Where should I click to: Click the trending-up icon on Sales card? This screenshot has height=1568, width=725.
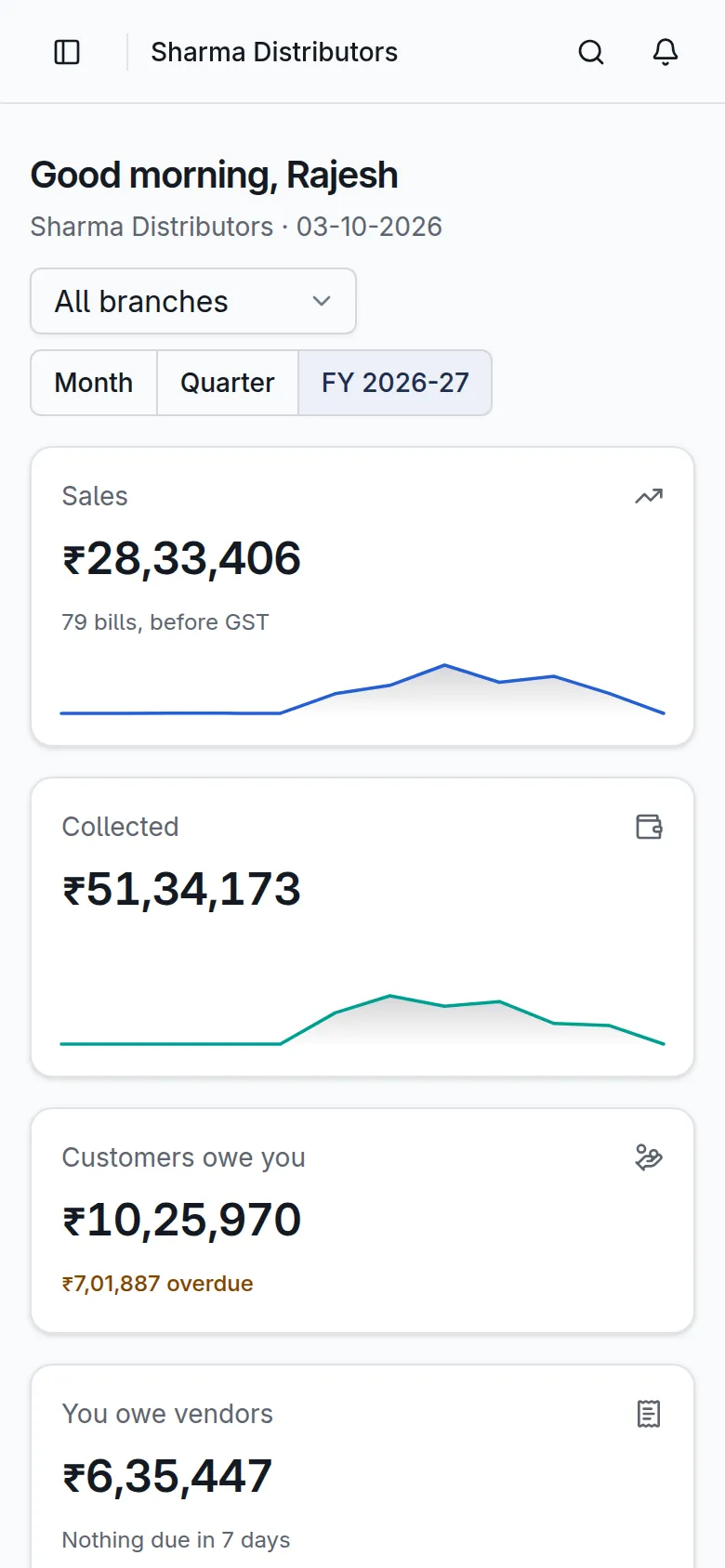pos(649,496)
